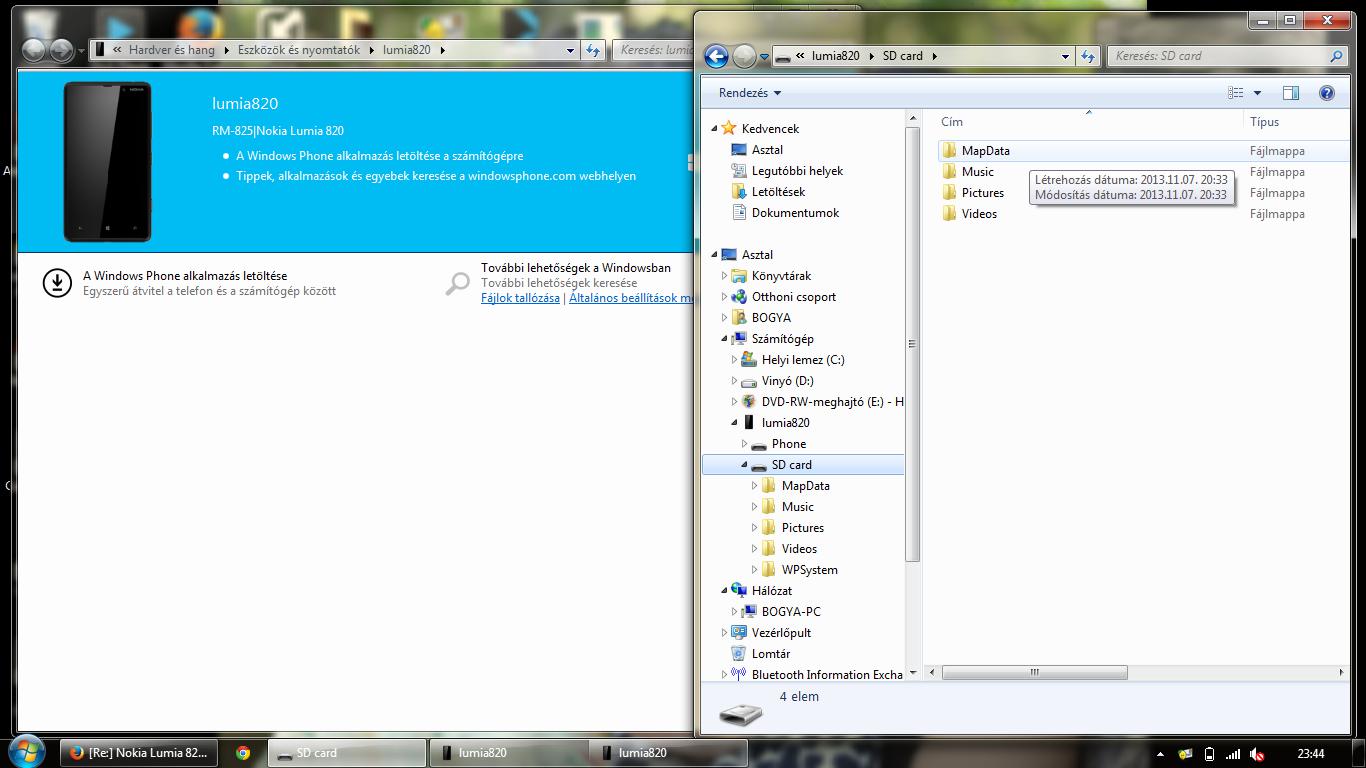Click the Forward arrow in SD card window
1366x768 pixels.
click(x=744, y=56)
